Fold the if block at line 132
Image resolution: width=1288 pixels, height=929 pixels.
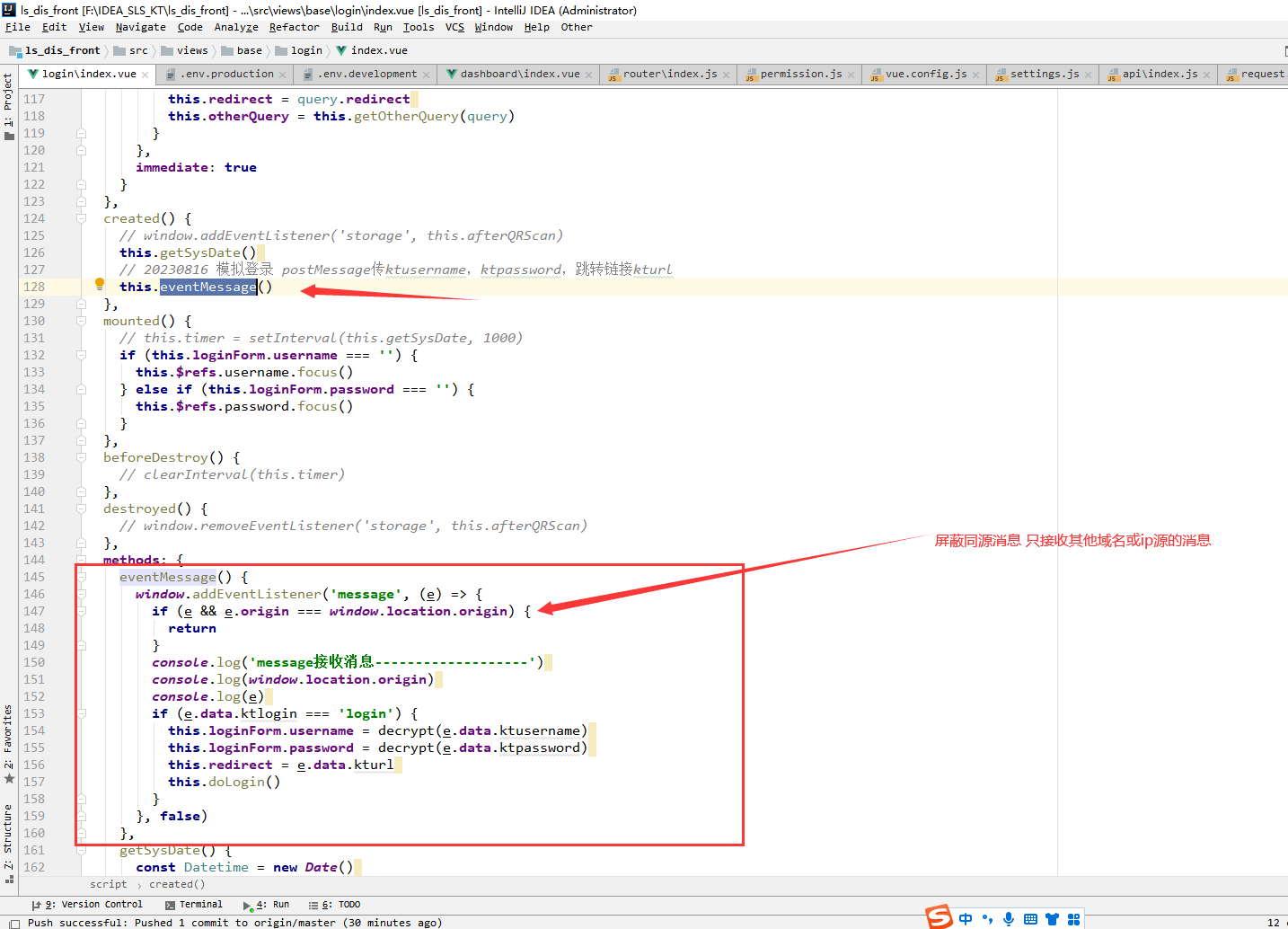point(82,355)
